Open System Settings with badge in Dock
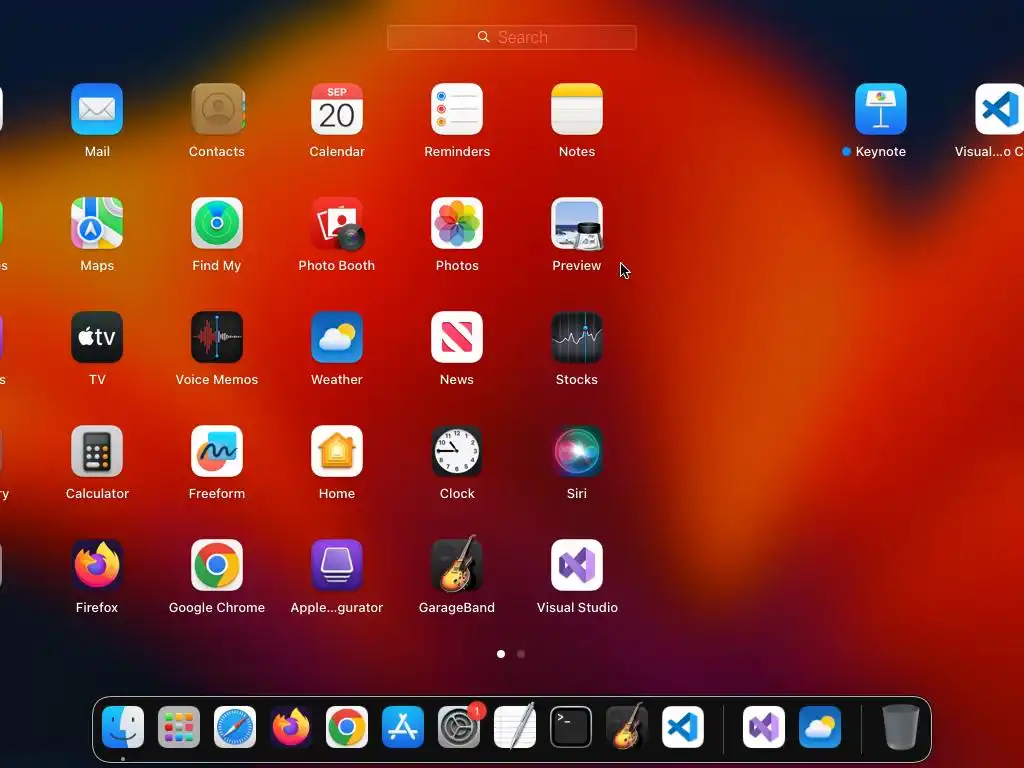 click(459, 727)
